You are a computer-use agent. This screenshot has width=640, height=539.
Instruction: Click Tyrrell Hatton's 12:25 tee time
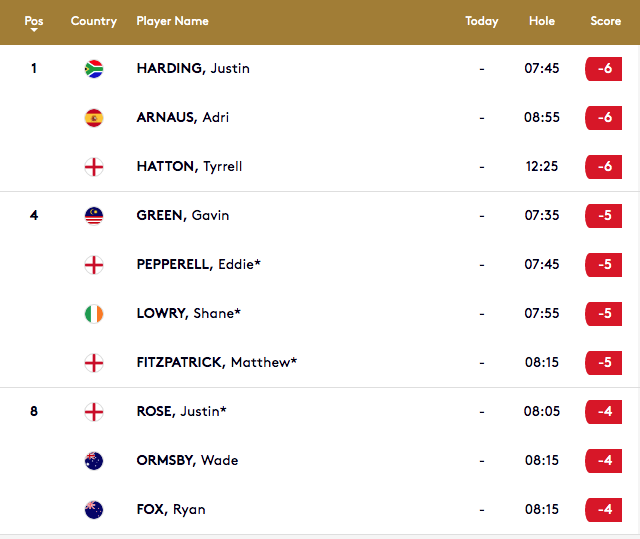[542, 166]
